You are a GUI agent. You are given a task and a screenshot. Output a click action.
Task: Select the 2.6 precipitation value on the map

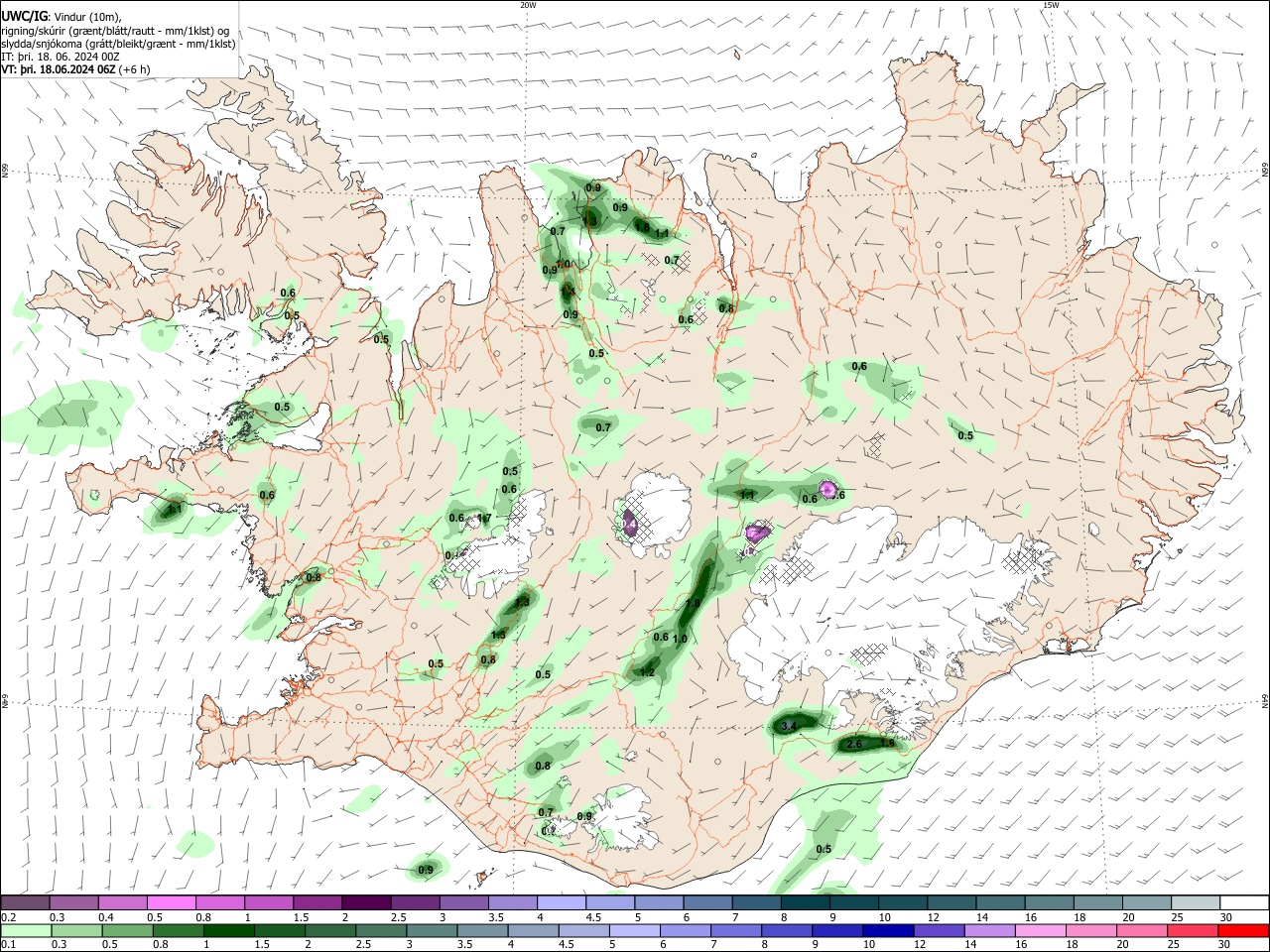[852, 744]
